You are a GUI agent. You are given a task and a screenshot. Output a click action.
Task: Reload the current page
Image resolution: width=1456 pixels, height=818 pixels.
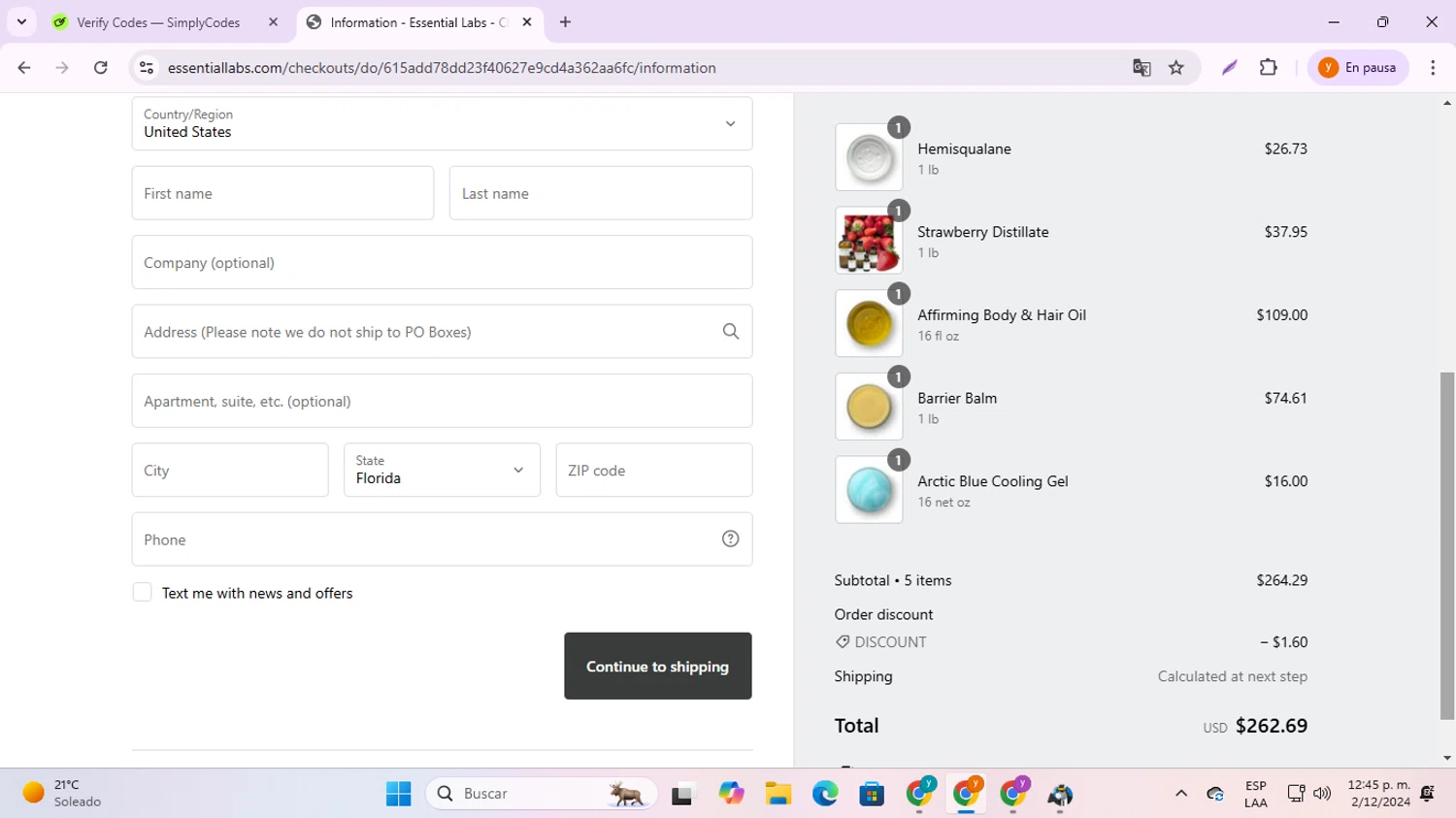pyautogui.click(x=101, y=68)
